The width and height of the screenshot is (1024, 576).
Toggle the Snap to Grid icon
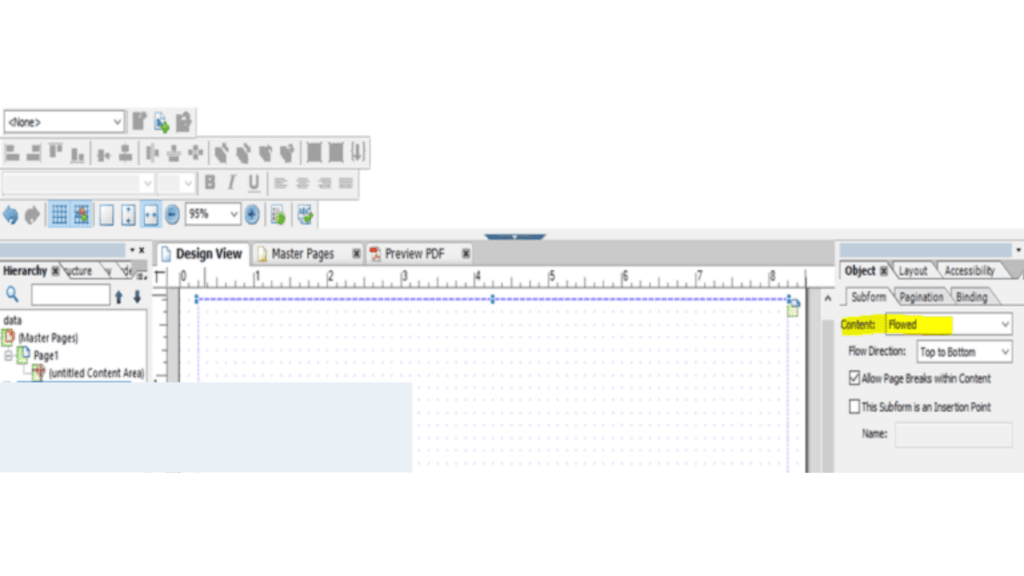pyautogui.click(x=81, y=214)
